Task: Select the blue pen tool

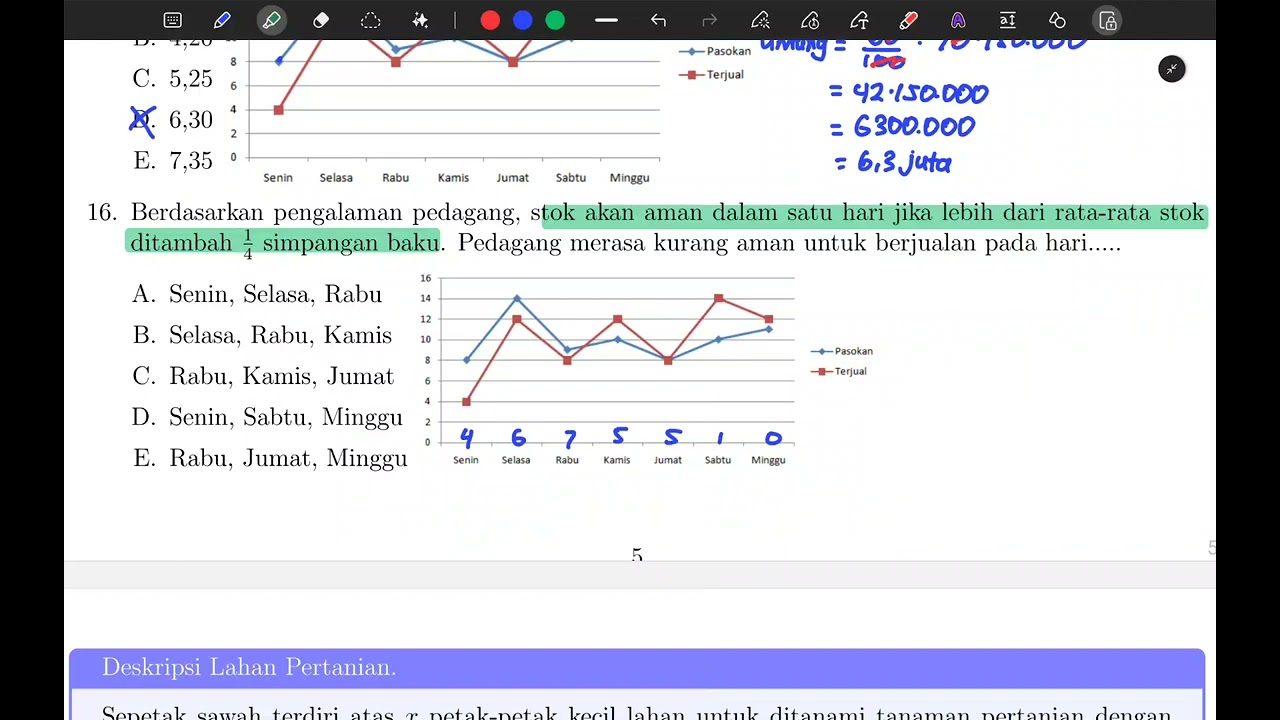Action: coord(222,20)
